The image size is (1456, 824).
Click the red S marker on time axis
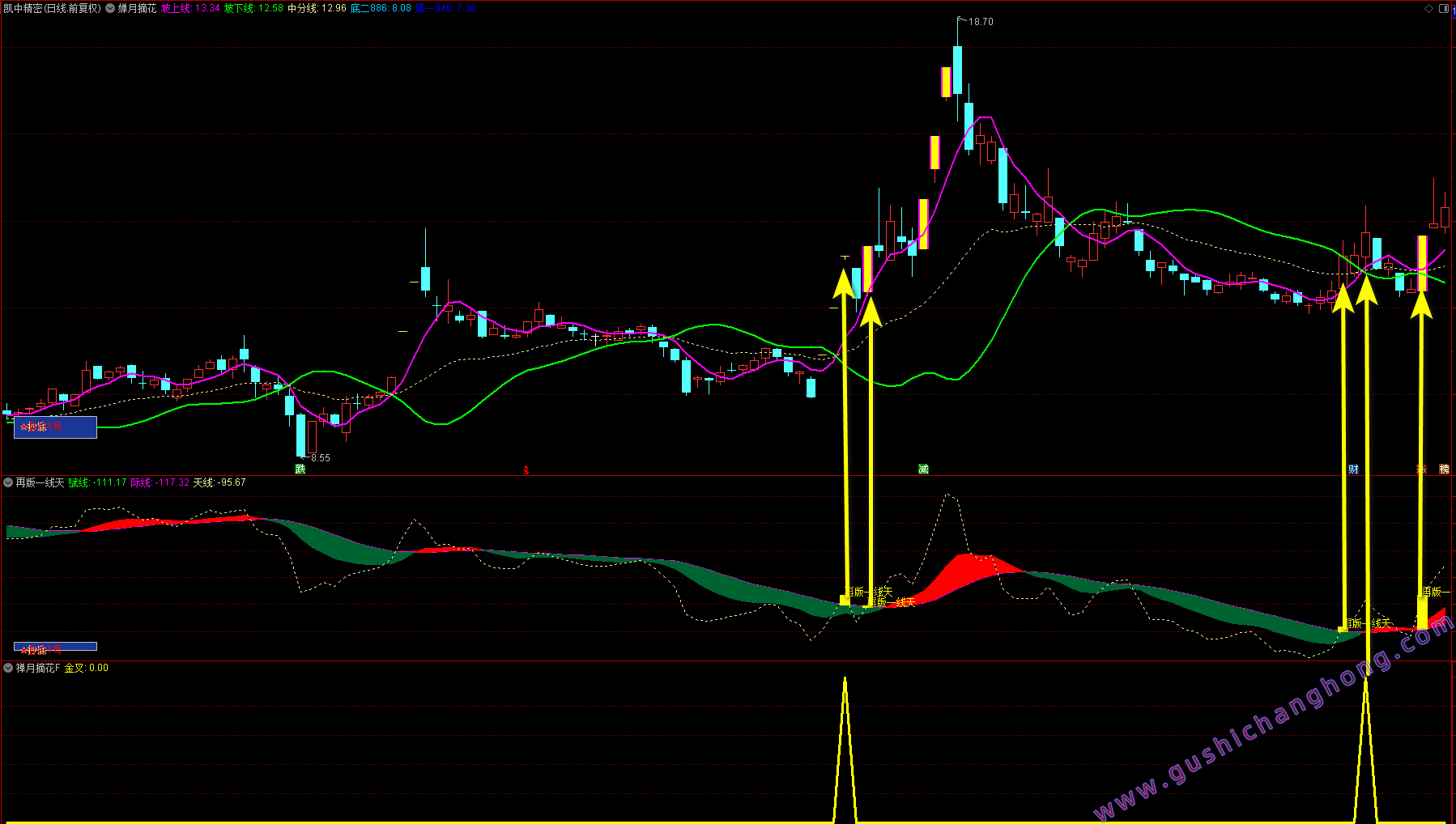pos(526,470)
